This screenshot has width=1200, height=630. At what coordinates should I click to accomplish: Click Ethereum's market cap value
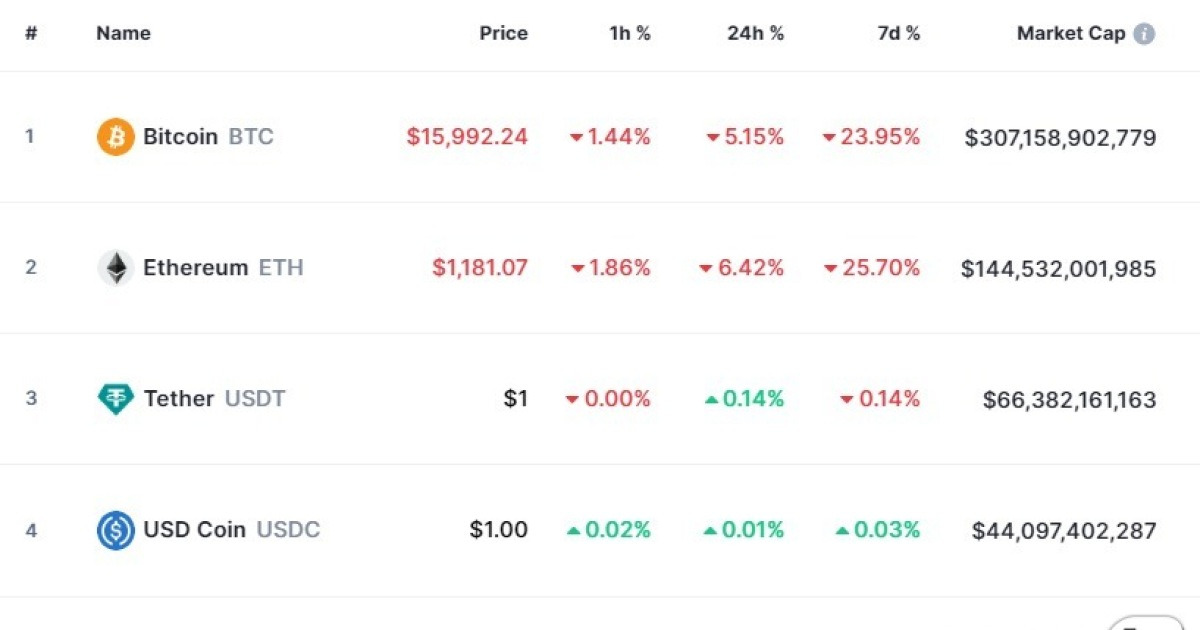click(1058, 269)
